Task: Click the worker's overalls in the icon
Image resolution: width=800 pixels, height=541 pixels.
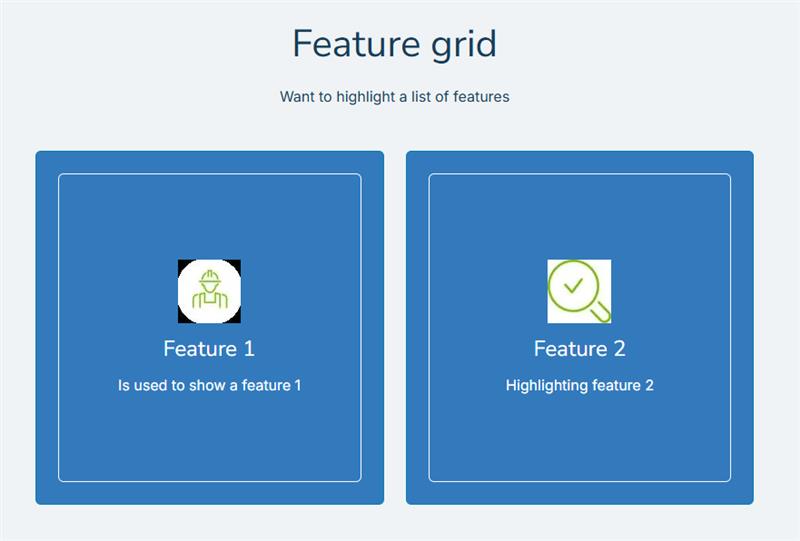Action: (210, 301)
